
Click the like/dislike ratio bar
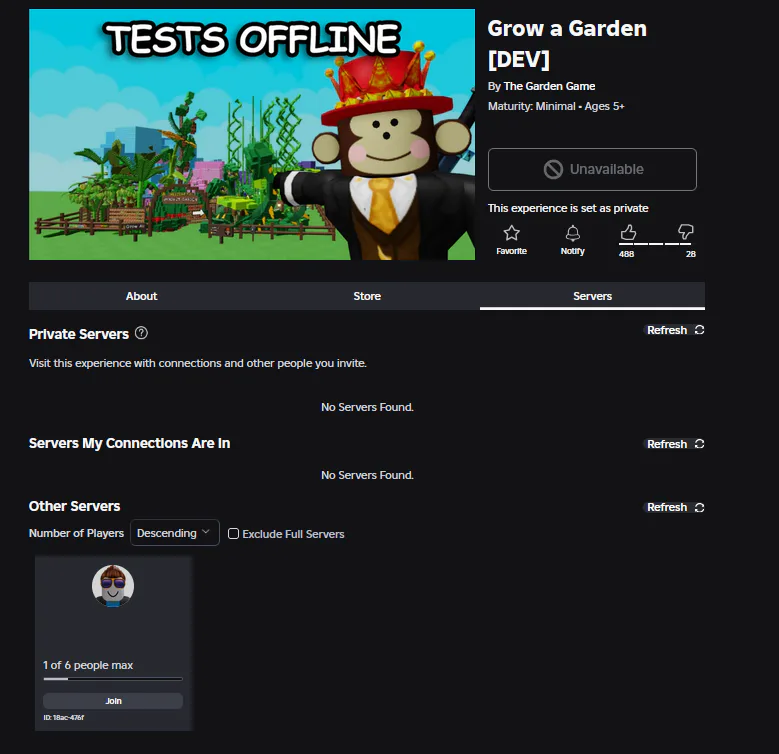point(655,244)
